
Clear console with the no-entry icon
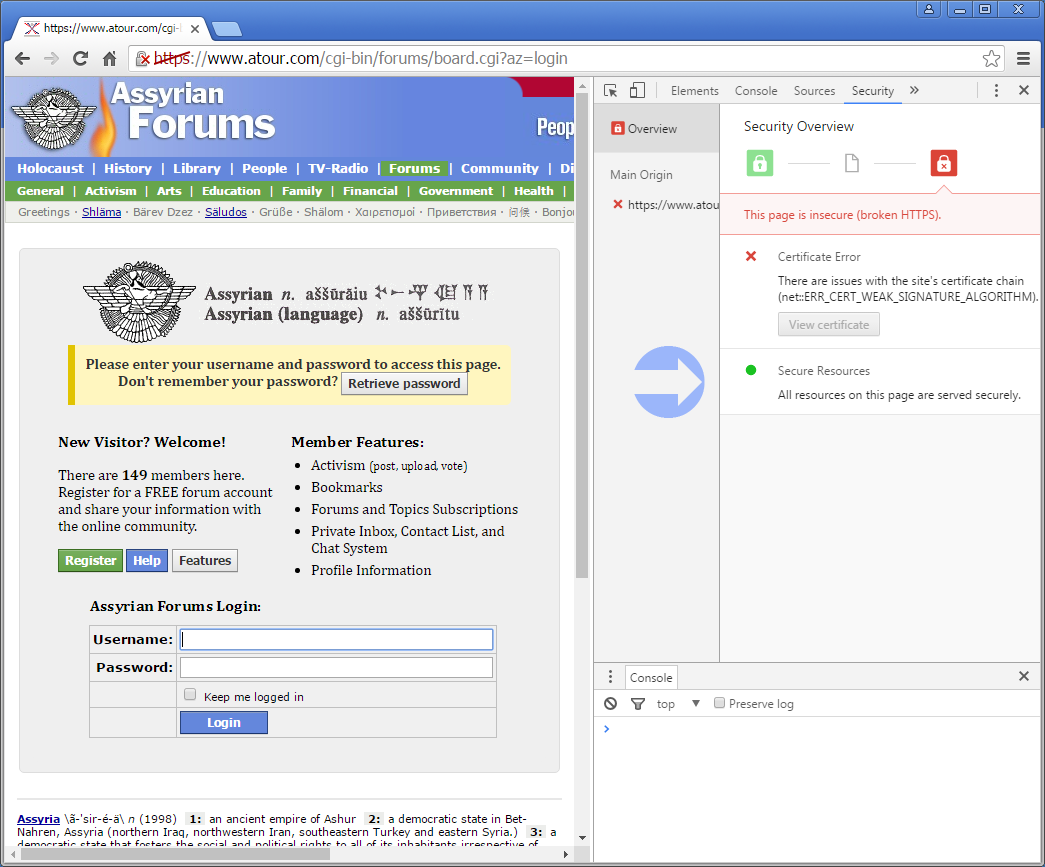610,704
